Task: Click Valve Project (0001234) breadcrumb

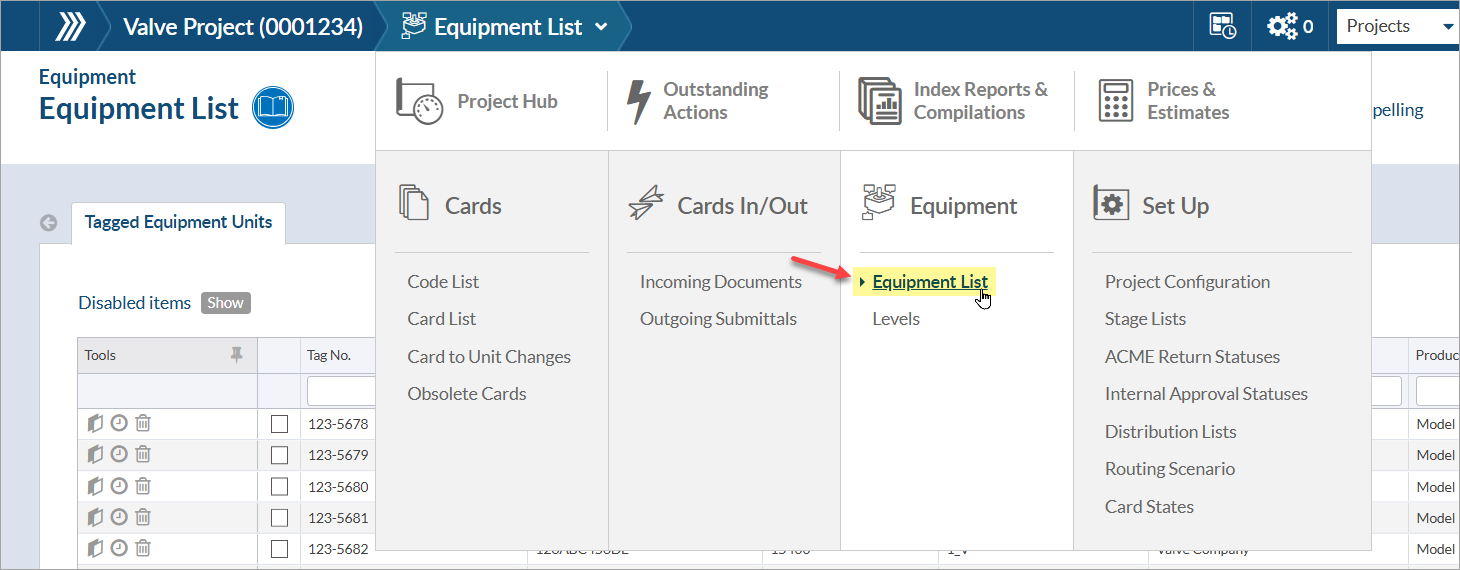Action: coord(242,27)
